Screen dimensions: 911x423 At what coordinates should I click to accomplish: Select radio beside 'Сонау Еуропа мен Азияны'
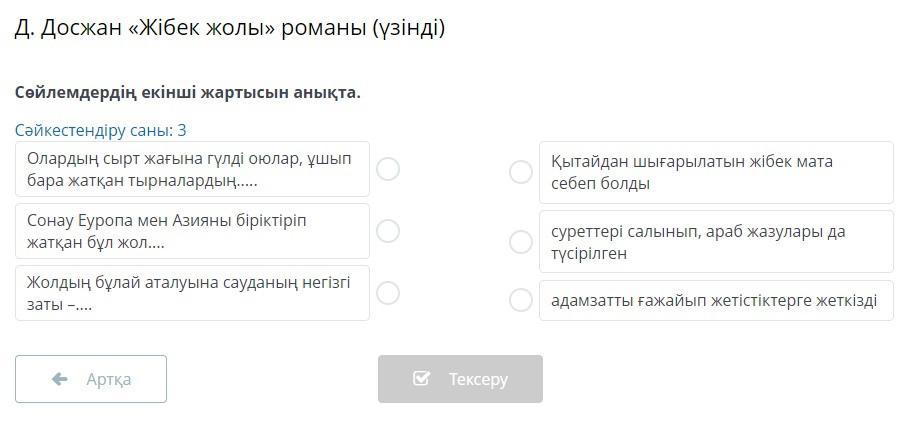(x=388, y=231)
